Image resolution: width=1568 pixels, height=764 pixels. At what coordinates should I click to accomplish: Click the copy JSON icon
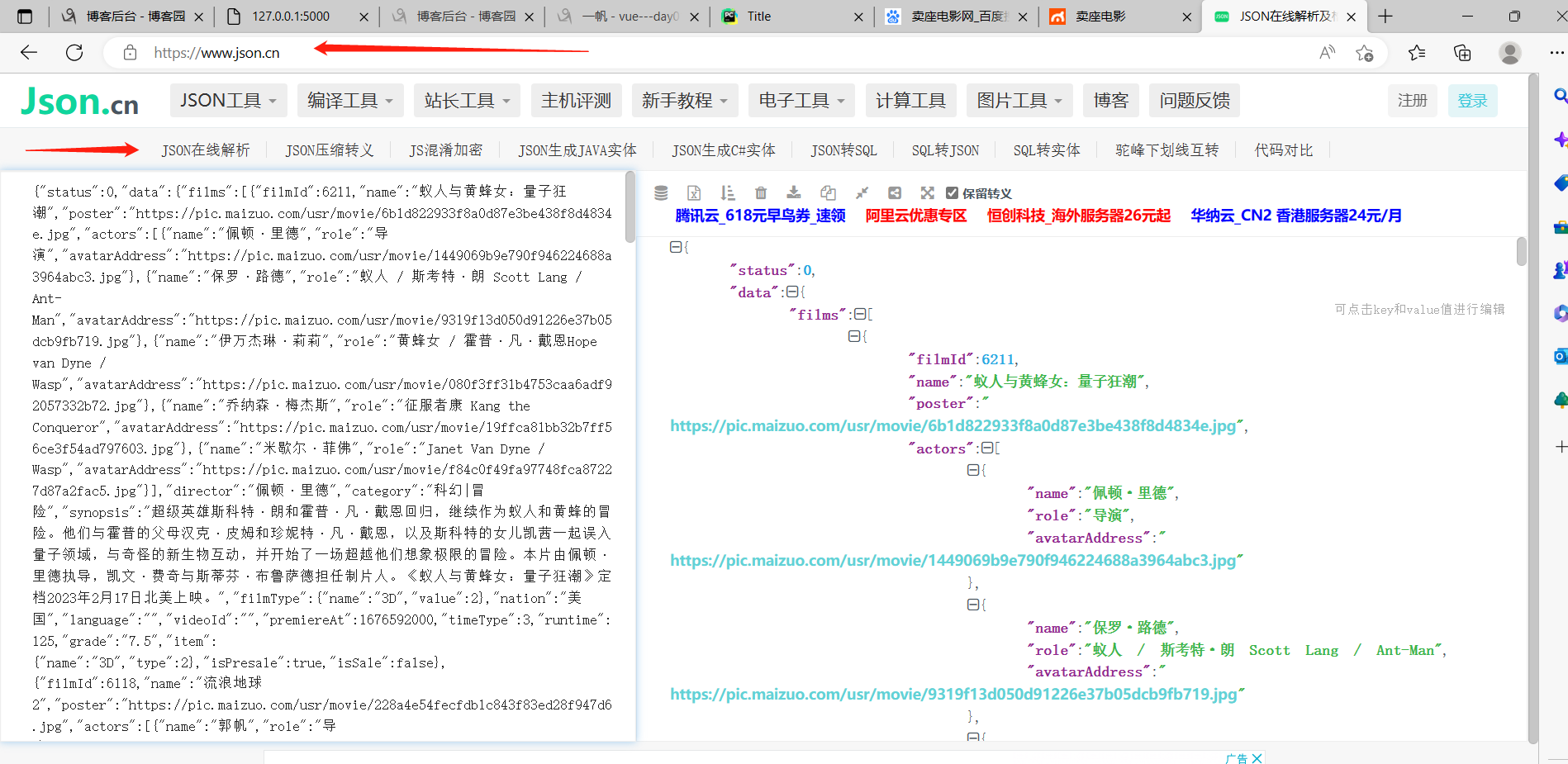[828, 192]
